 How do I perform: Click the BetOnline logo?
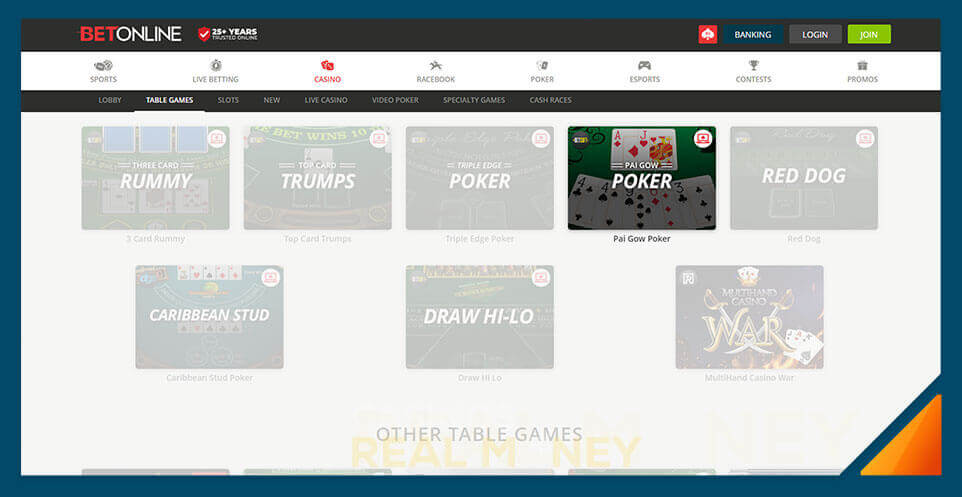(131, 34)
